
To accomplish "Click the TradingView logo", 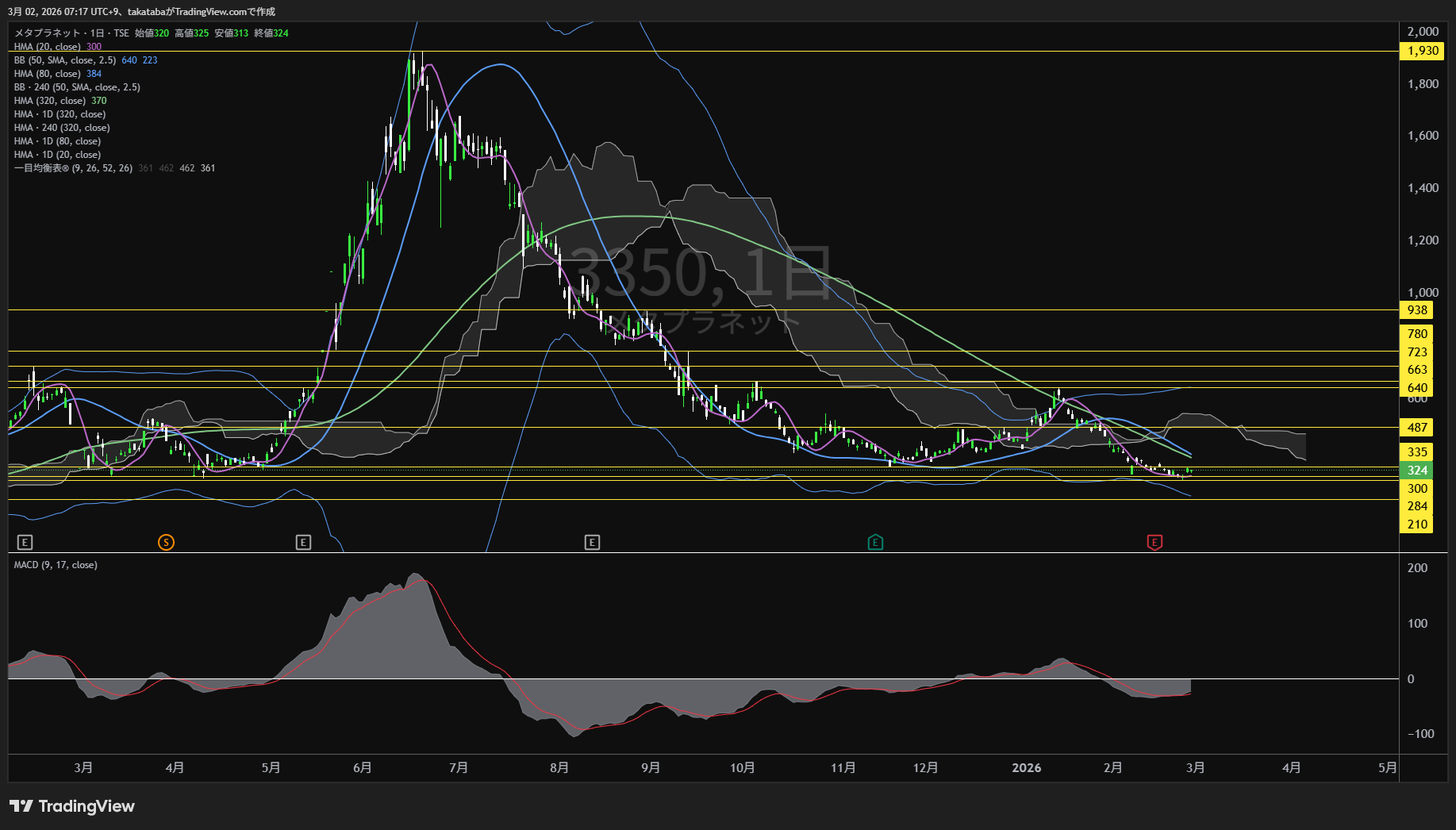I will point(72,806).
